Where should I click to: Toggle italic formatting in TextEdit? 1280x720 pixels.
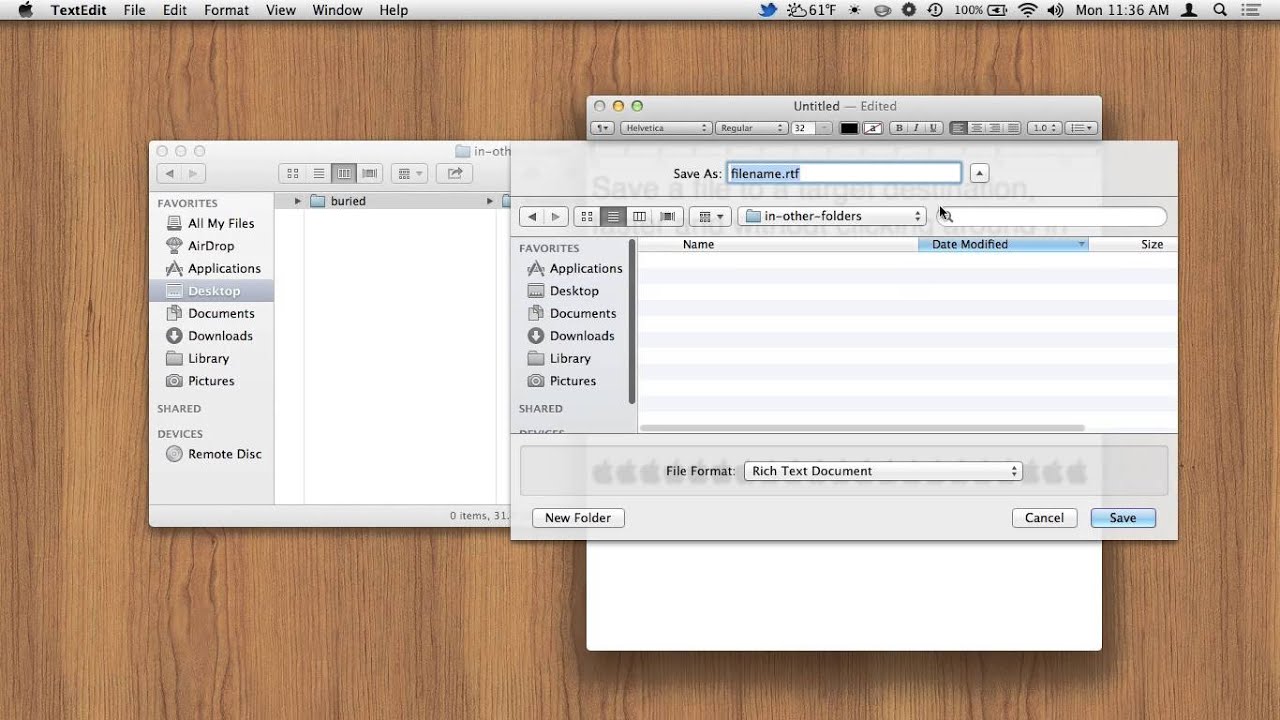[x=916, y=128]
